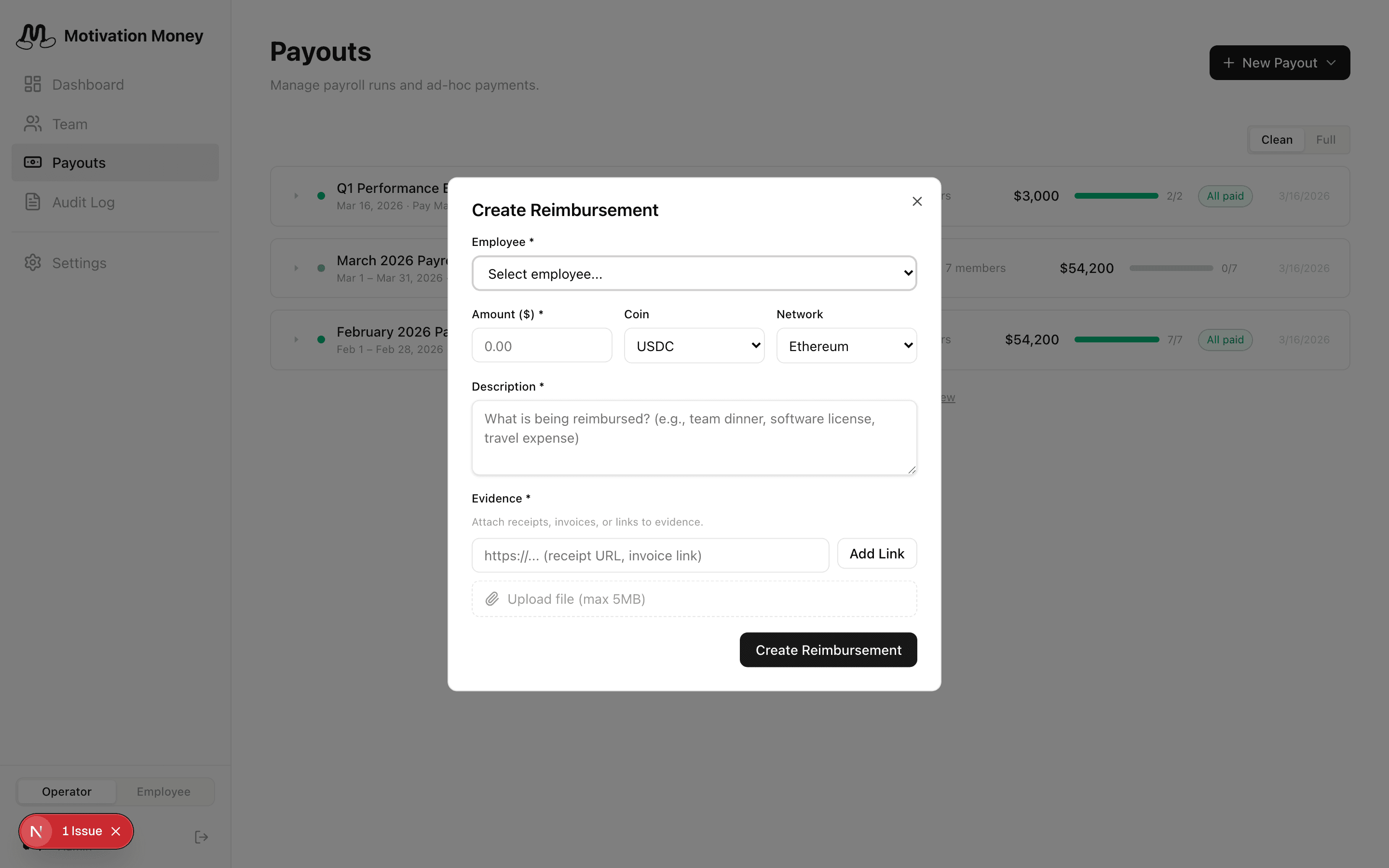Viewport: 1389px width, 868px height.
Task: Open the Select employee dropdown
Action: (x=694, y=274)
